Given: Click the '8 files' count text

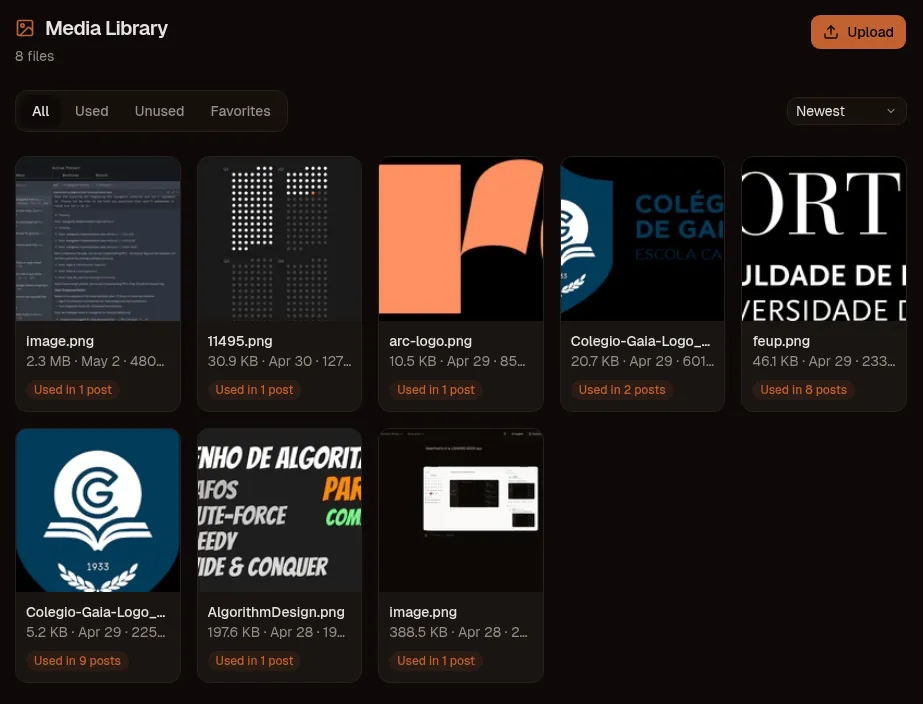Looking at the screenshot, I should (x=35, y=56).
